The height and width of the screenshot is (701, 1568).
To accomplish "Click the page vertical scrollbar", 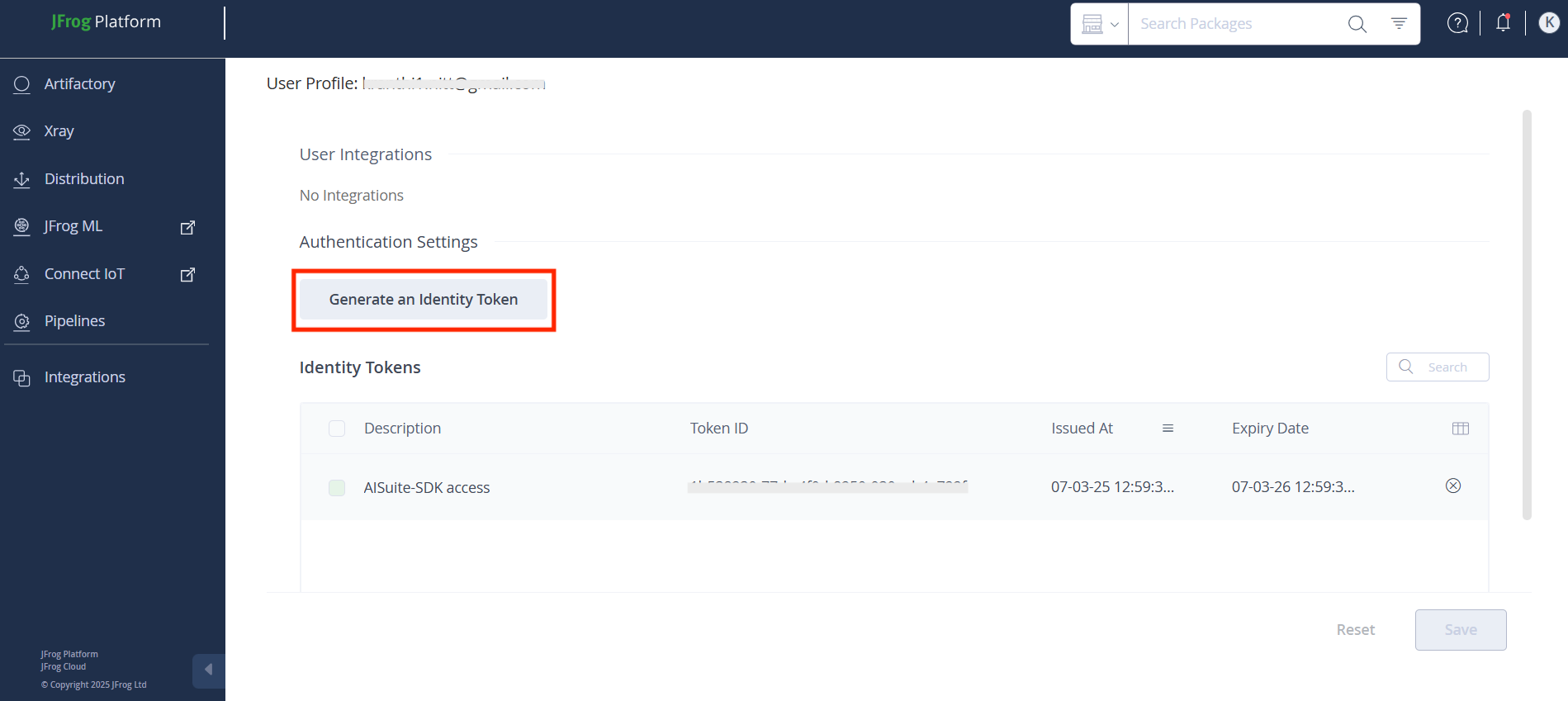I will (1527, 315).
